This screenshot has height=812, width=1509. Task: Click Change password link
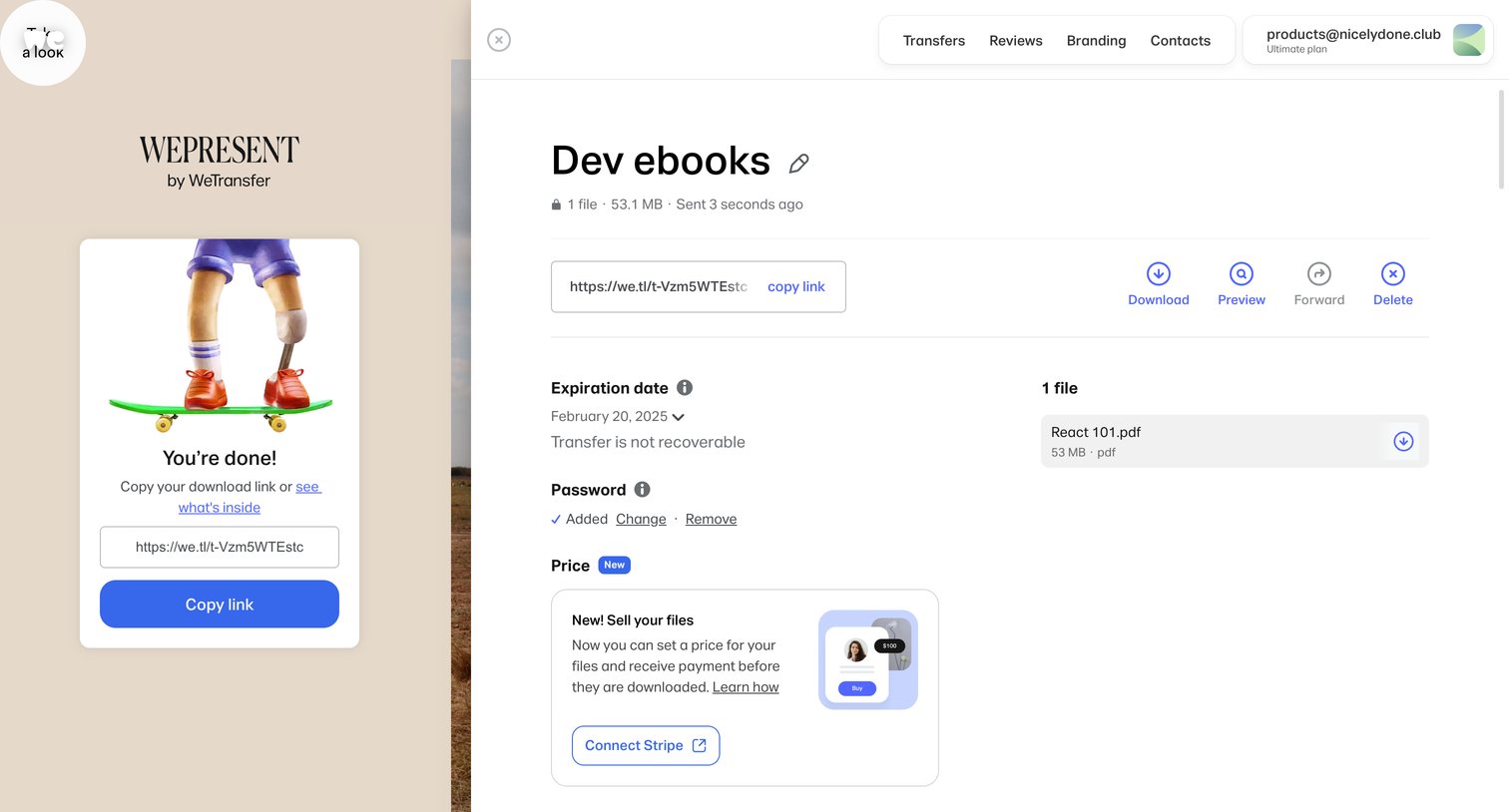(641, 519)
